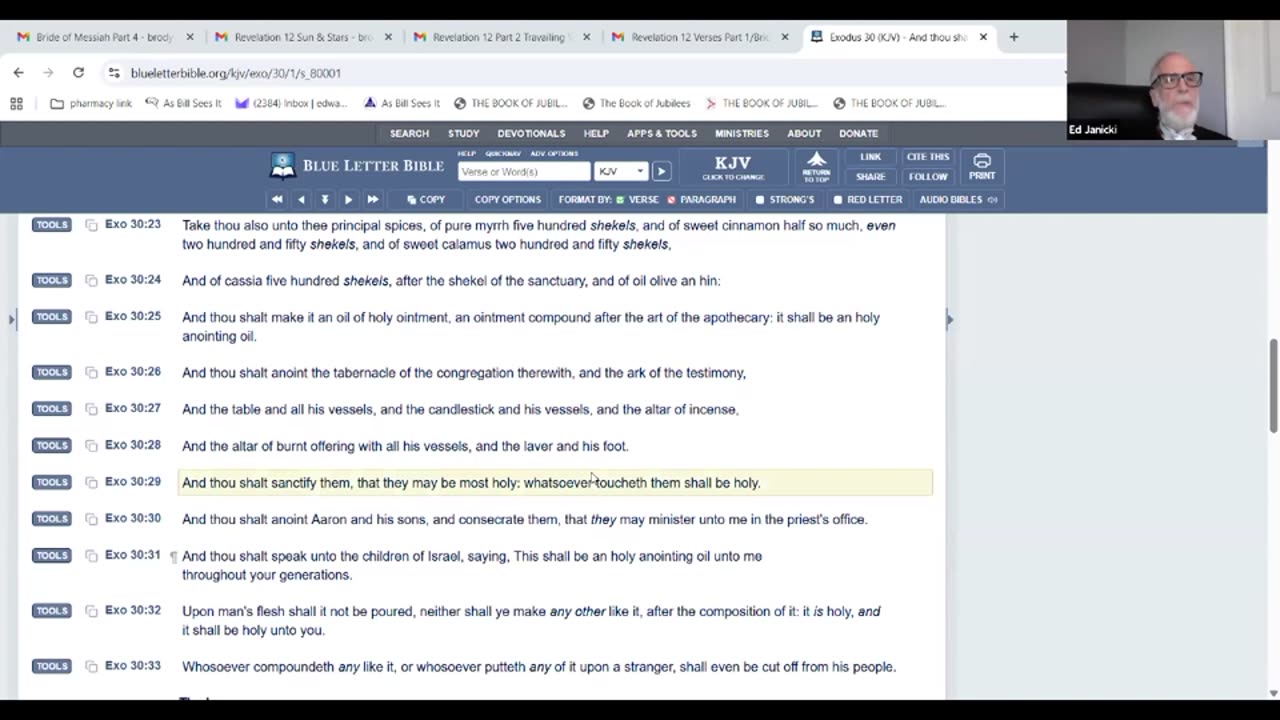
Task: Go to next chapter with right arrow
Action: click(348, 200)
